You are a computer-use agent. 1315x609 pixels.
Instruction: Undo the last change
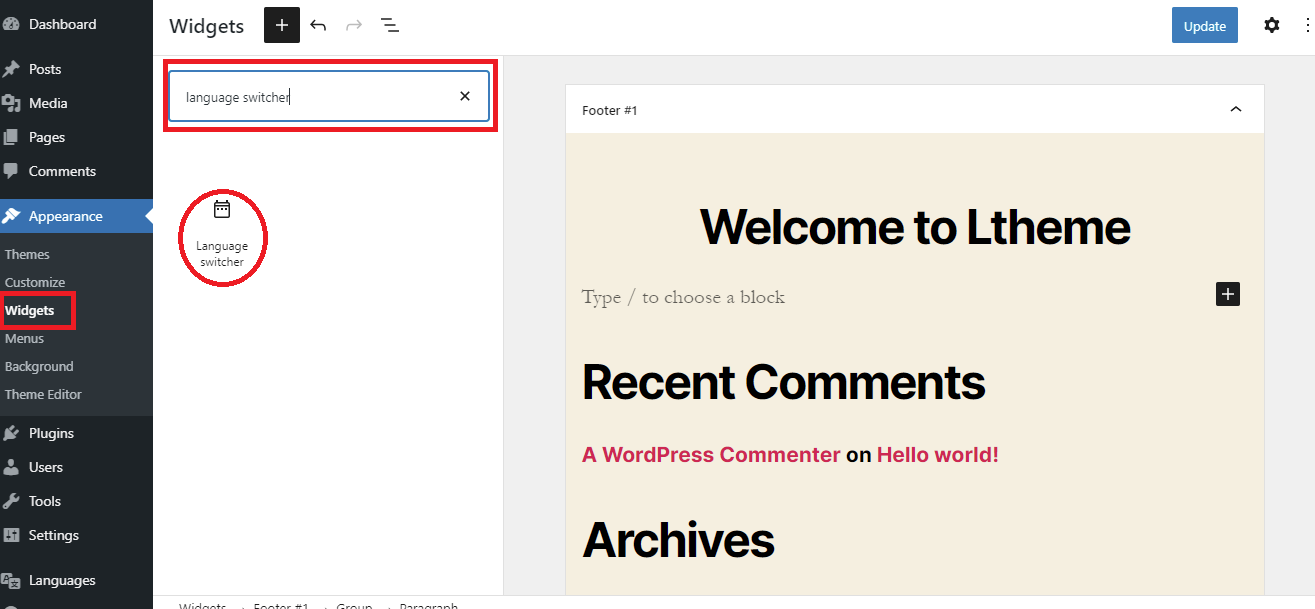coord(318,25)
